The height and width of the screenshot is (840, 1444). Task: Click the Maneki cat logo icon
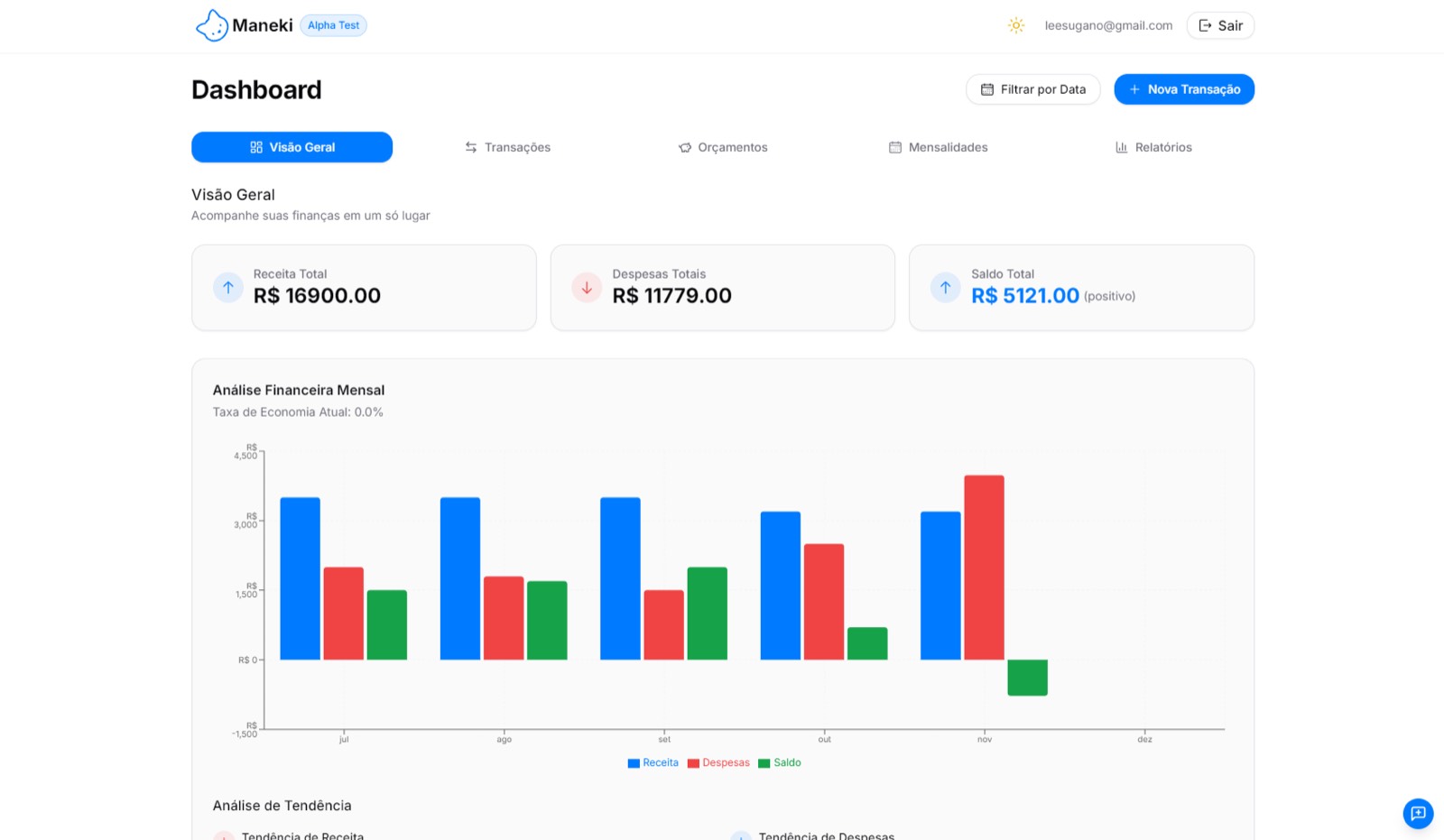pyautogui.click(x=211, y=25)
